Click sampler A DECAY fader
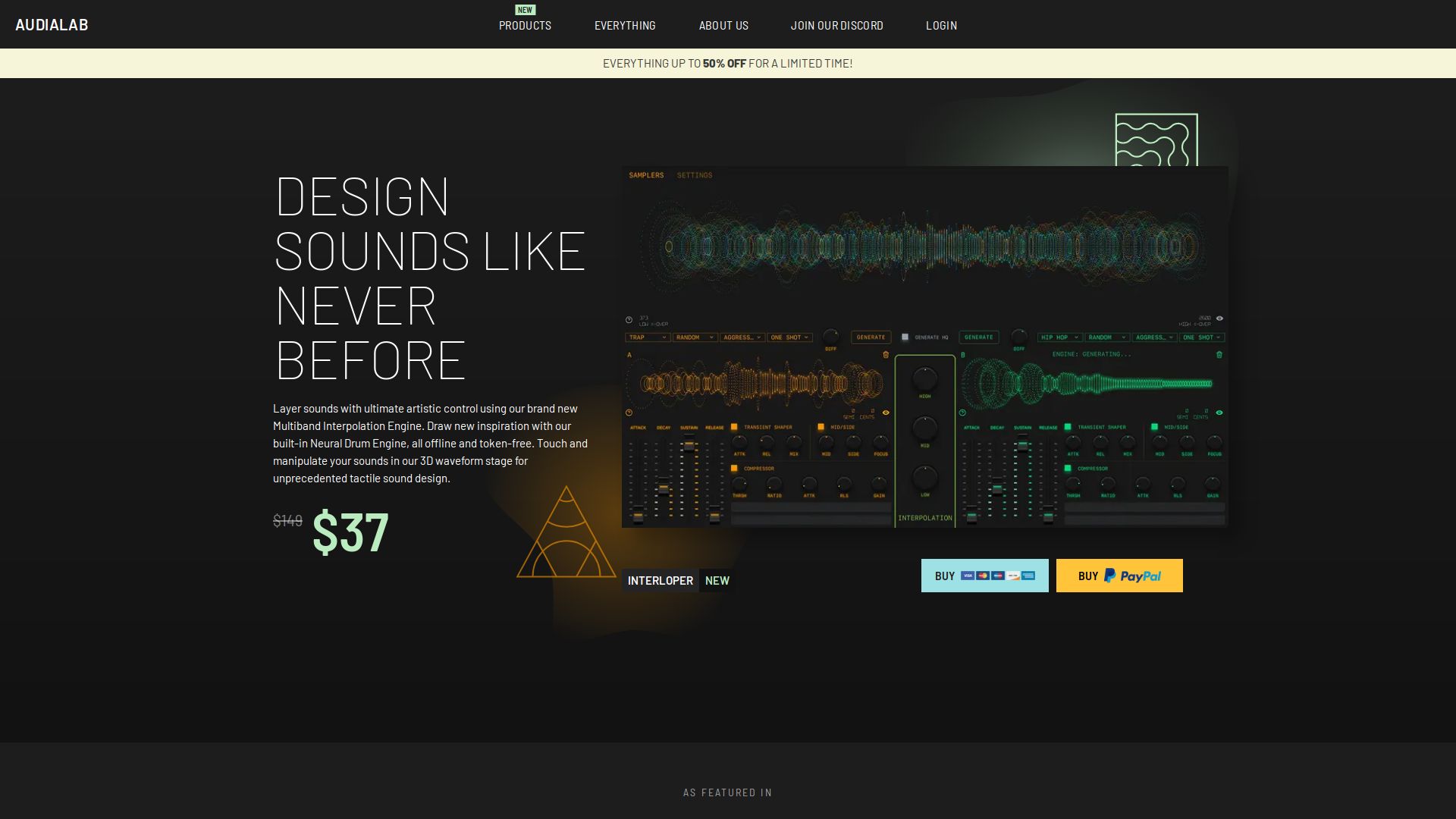The height and width of the screenshot is (819, 1456). pos(664,489)
